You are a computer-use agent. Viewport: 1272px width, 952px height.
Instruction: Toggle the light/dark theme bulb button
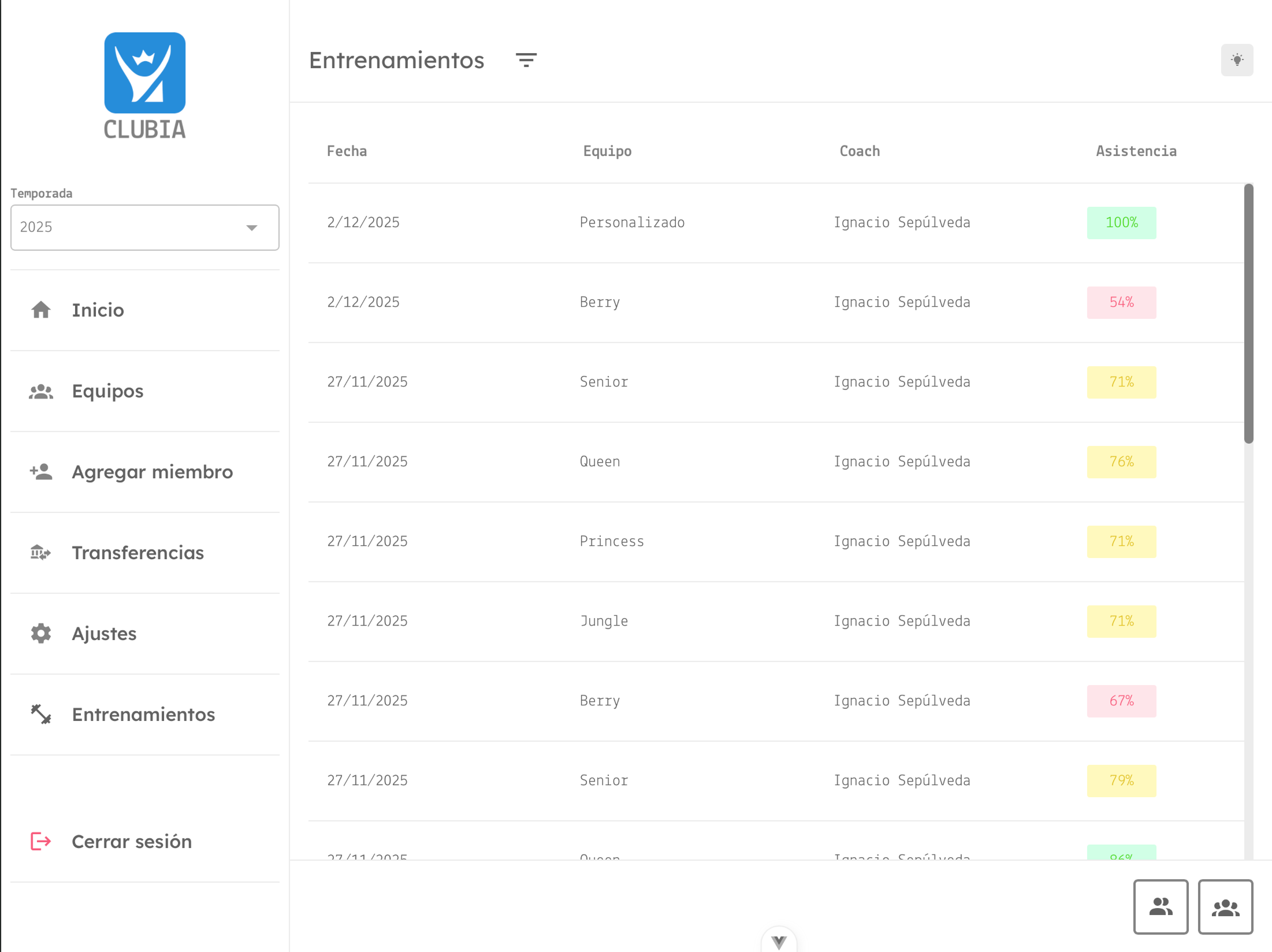click(1236, 60)
